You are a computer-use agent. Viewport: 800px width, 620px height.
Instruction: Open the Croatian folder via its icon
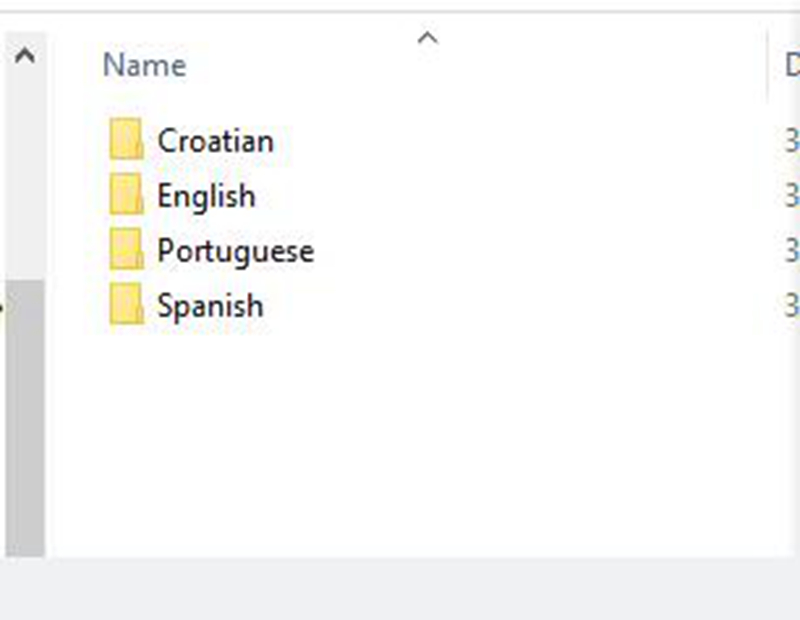point(126,140)
